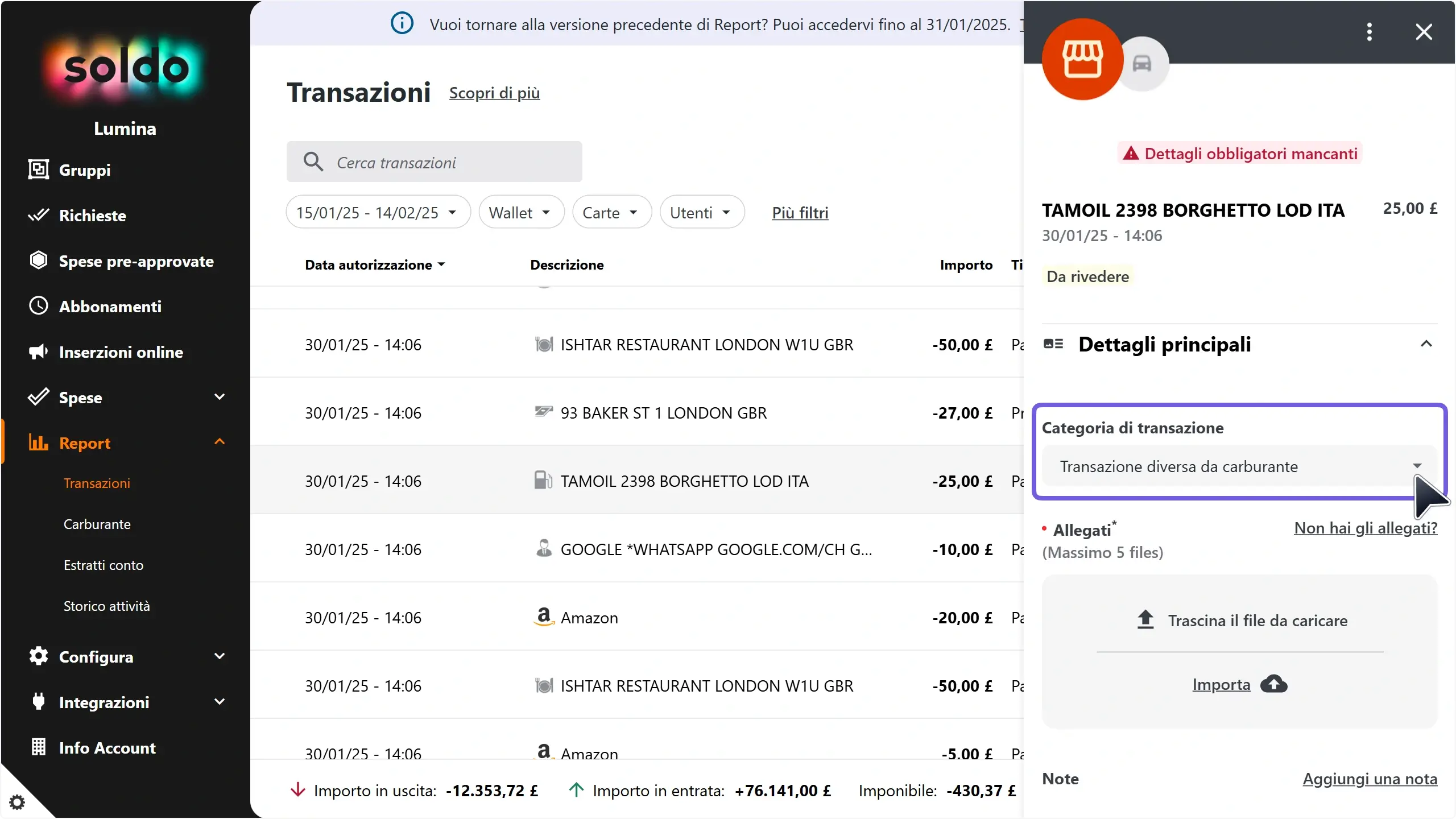This screenshot has width=1456, height=819.
Task: Open the Wallet filter dropdown
Action: [522, 212]
